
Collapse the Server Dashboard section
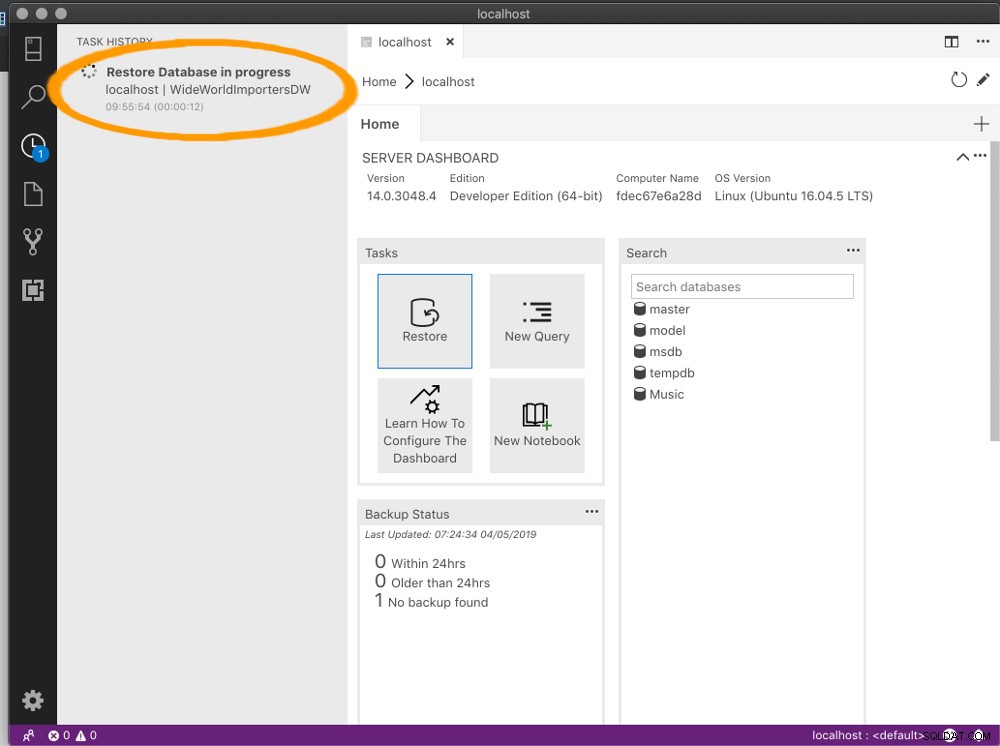click(x=962, y=157)
